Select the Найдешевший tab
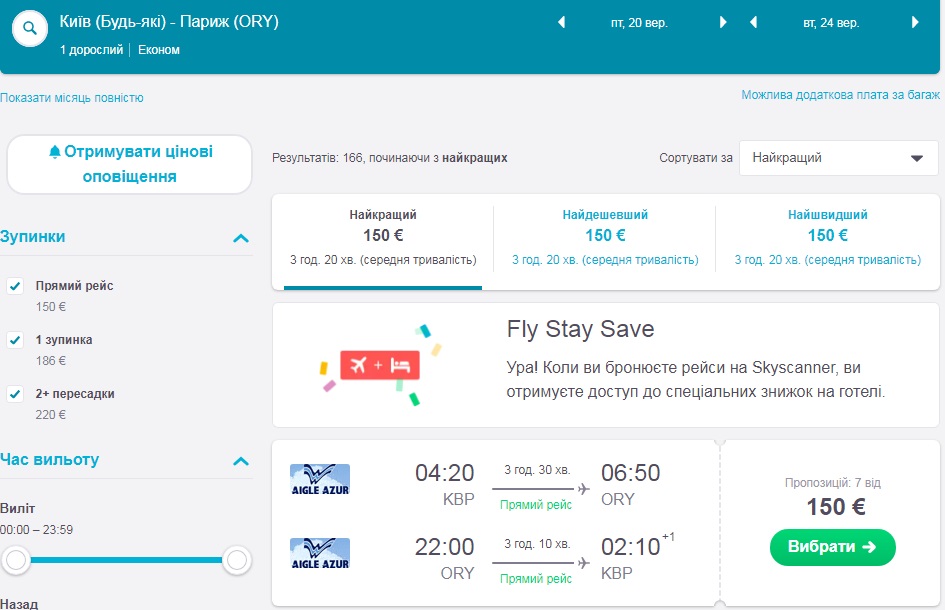 click(x=604, y=237)
